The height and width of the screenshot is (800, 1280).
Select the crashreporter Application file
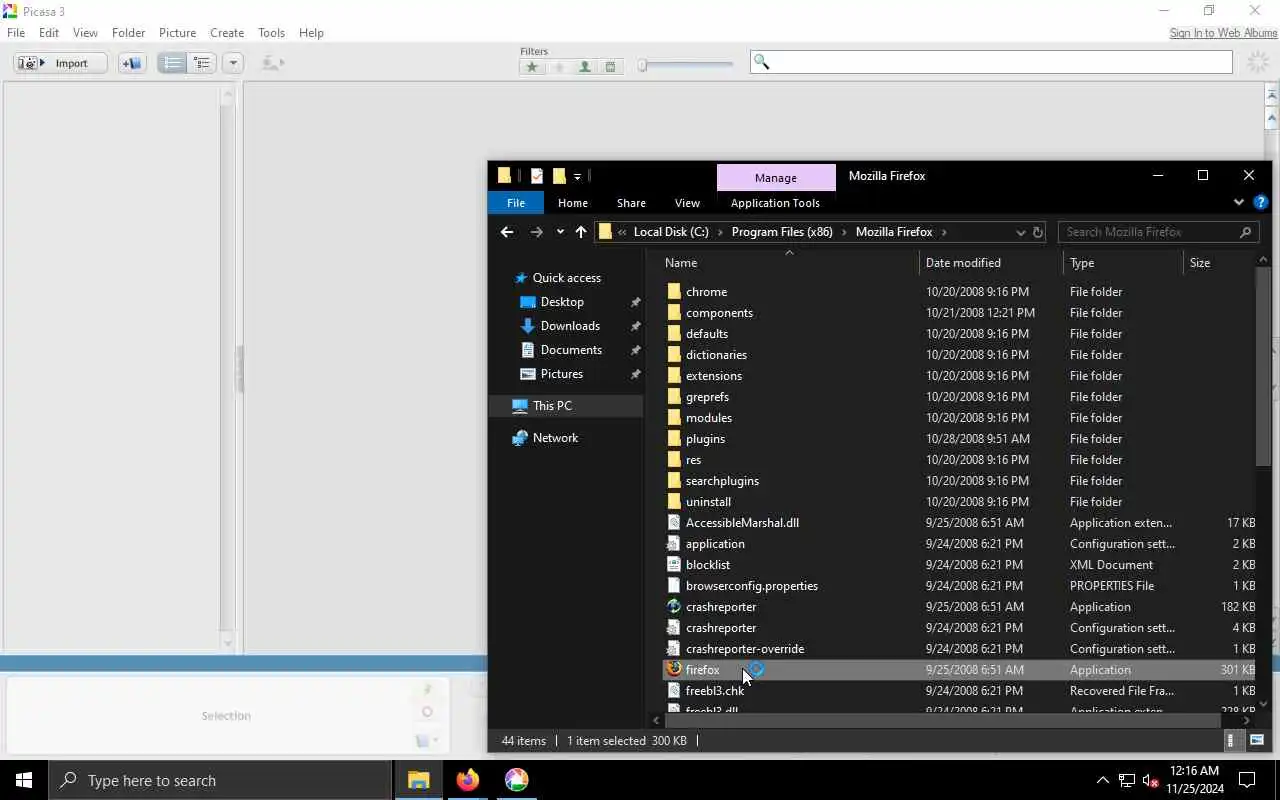(721, 607)
